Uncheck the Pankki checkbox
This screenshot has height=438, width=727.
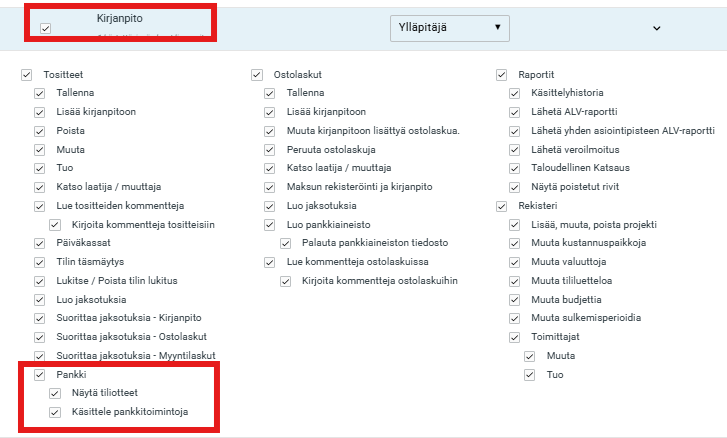[40, 375]
